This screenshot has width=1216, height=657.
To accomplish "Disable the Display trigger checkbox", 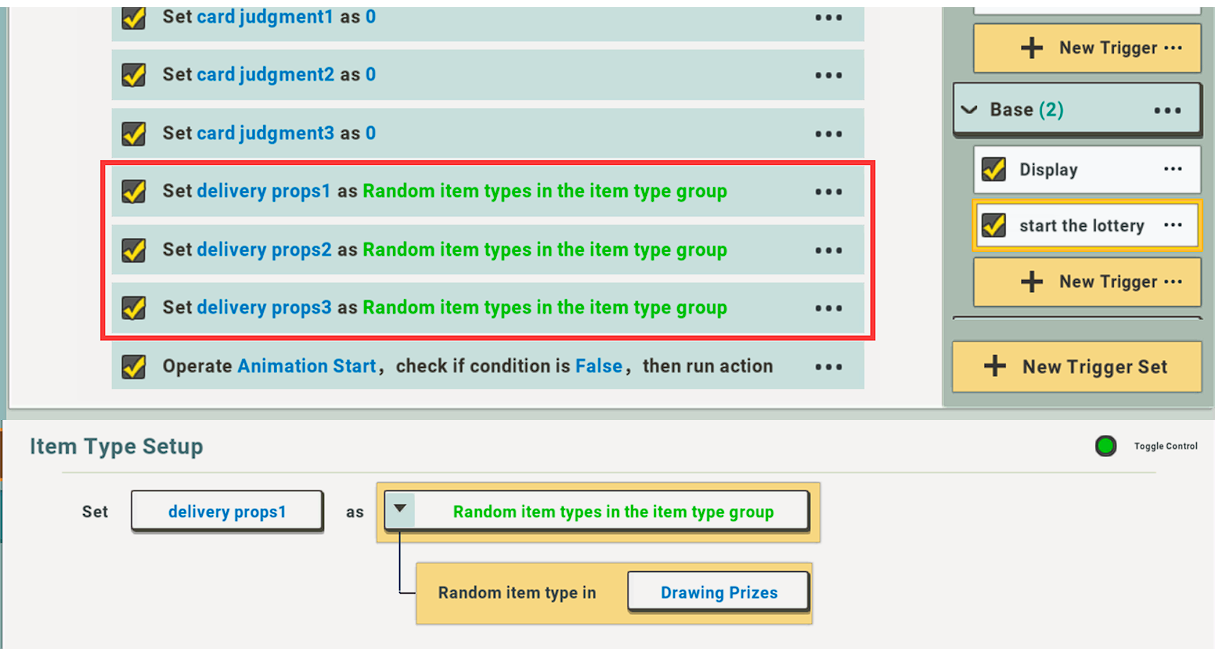I will click(993, 170).
